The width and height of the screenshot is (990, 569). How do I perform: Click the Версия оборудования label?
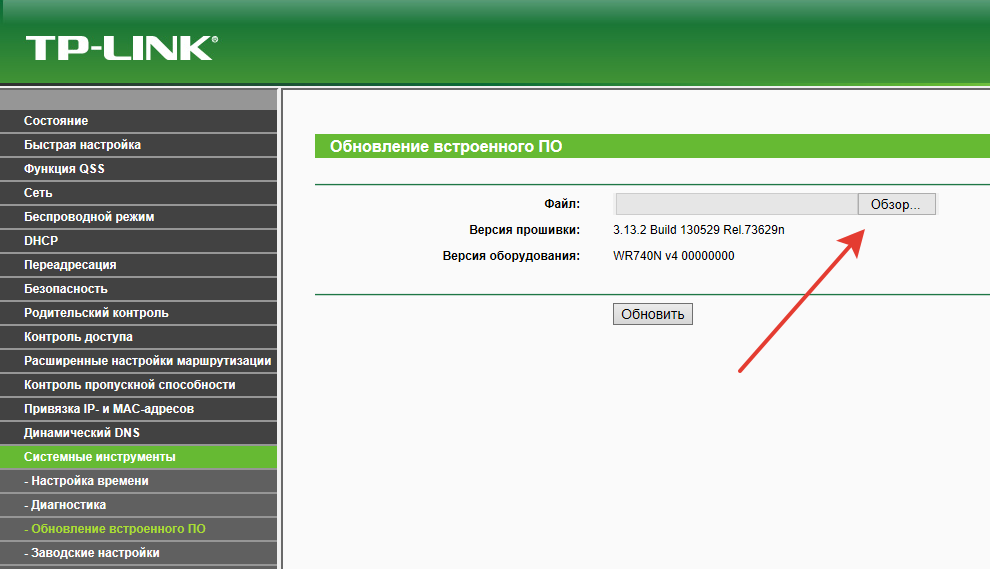coord(511,256)
